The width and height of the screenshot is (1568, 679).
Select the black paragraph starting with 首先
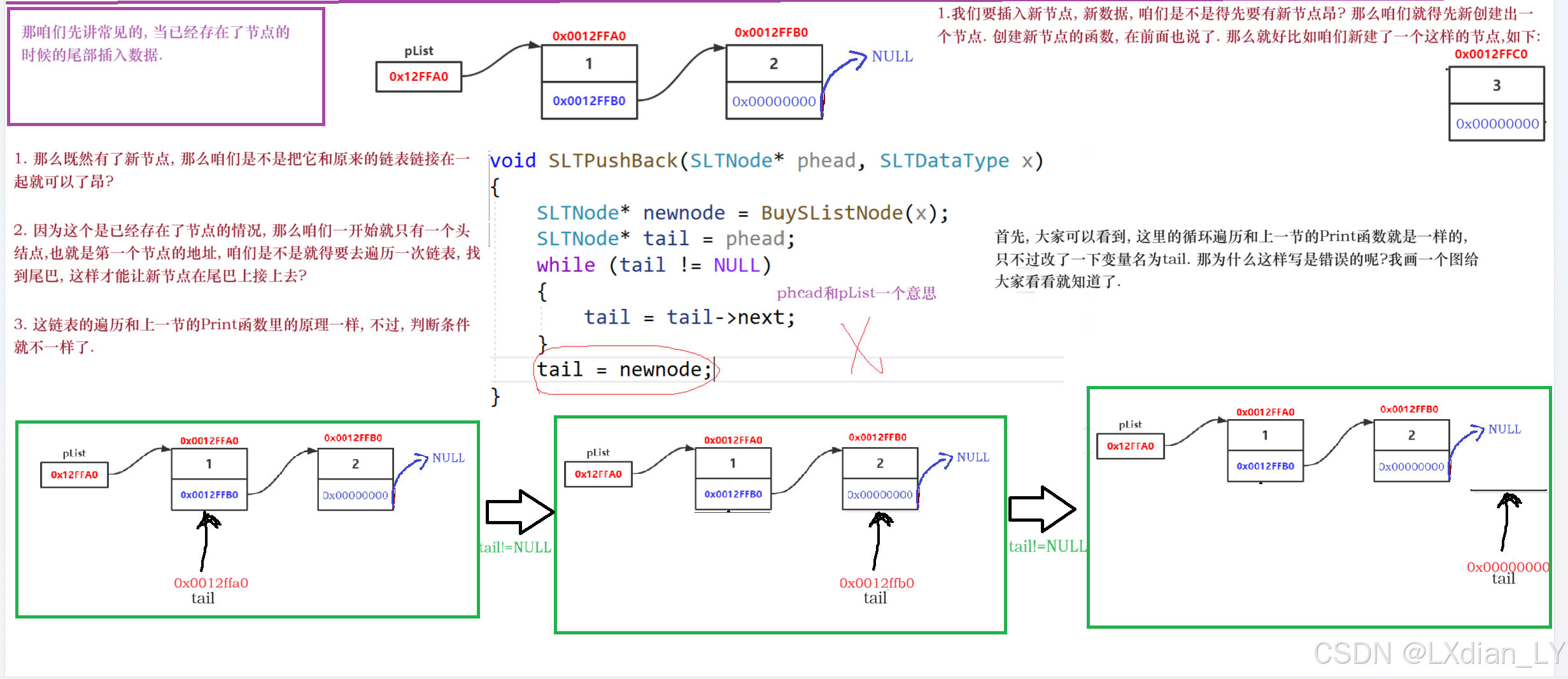[1237, 259]
